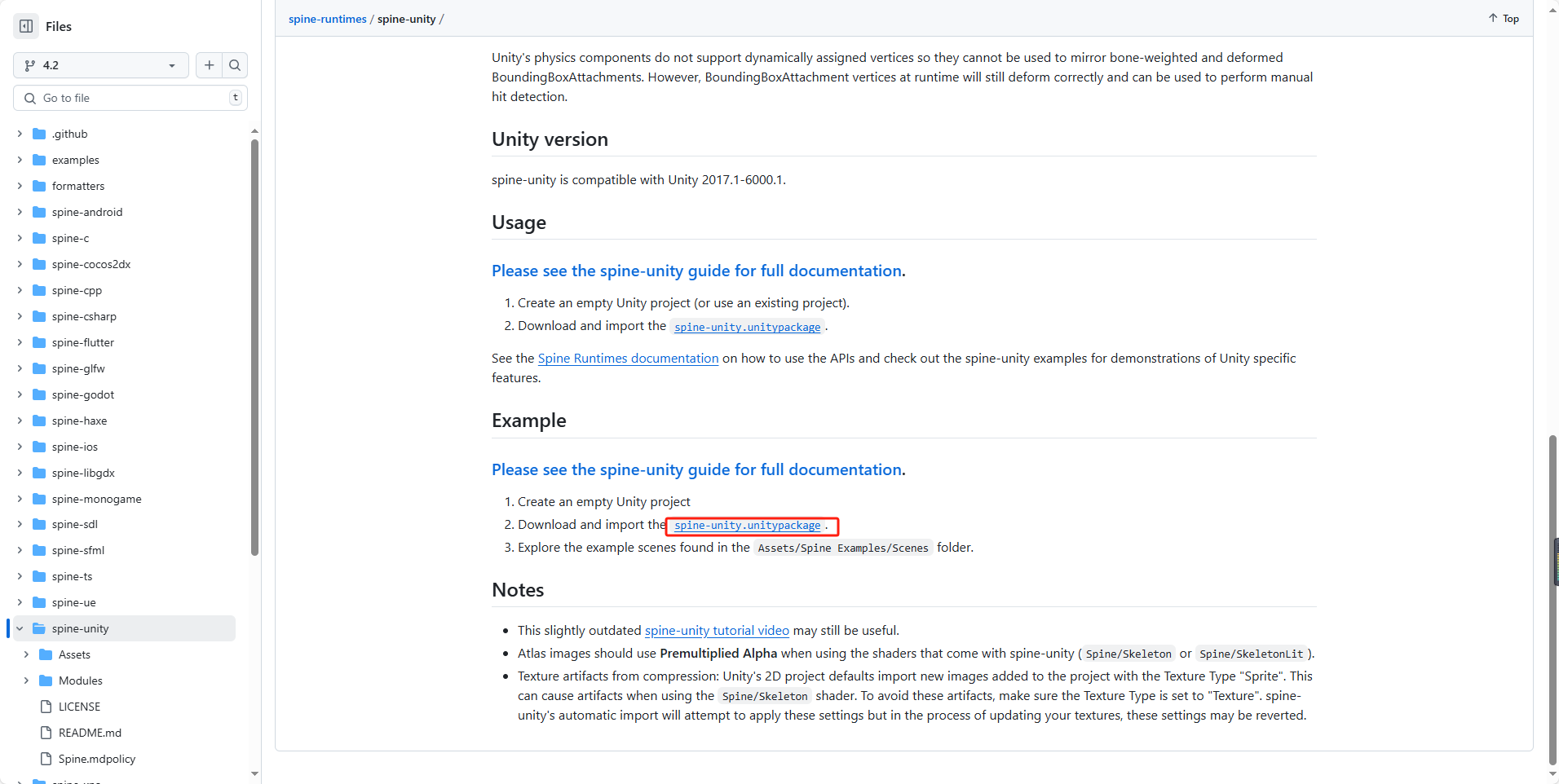Click file tree scroll up arrow
The width and height of the screenshot is (1559, 784).
[254, 130]
